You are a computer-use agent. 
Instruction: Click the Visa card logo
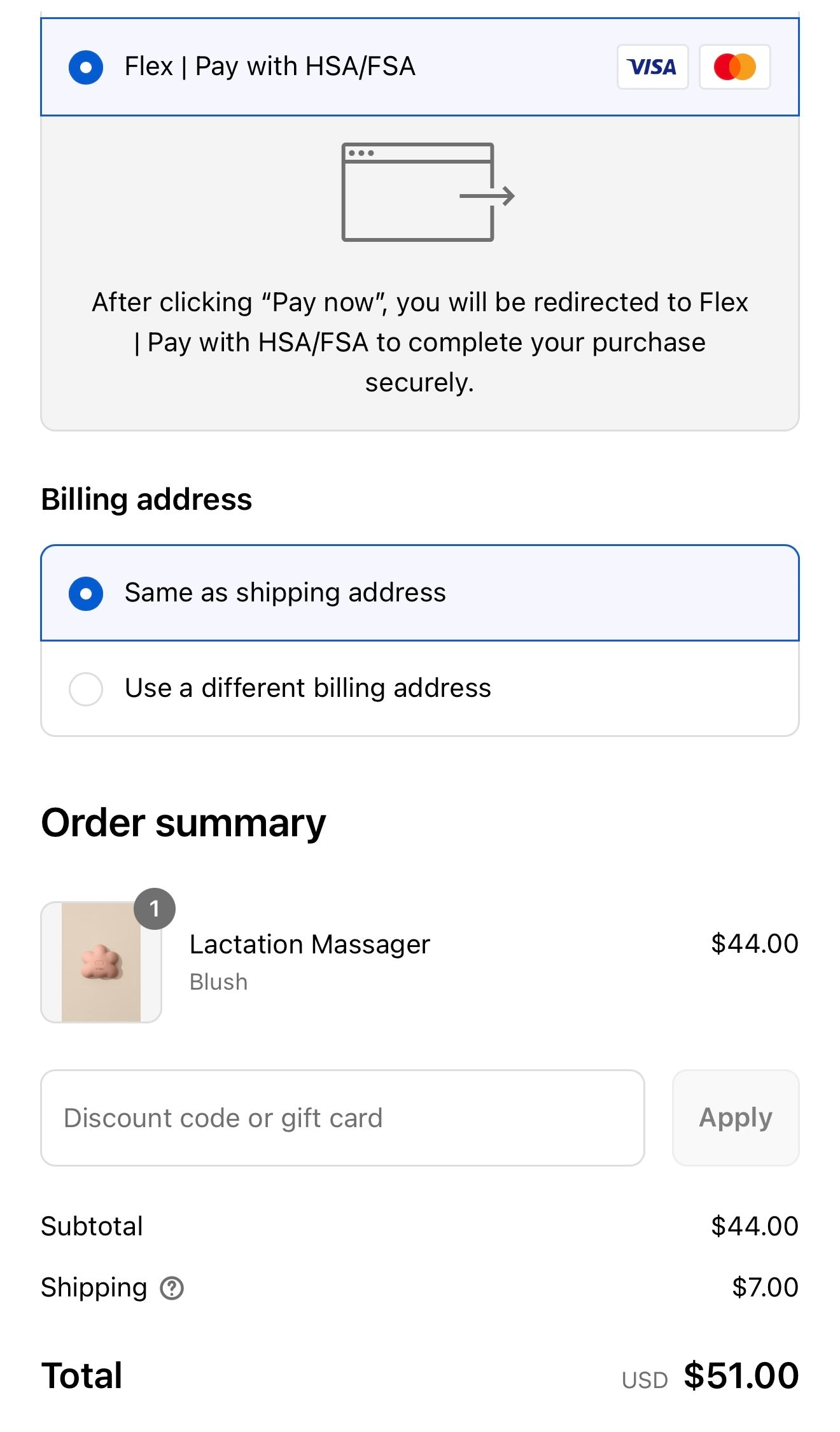[652, 67]
